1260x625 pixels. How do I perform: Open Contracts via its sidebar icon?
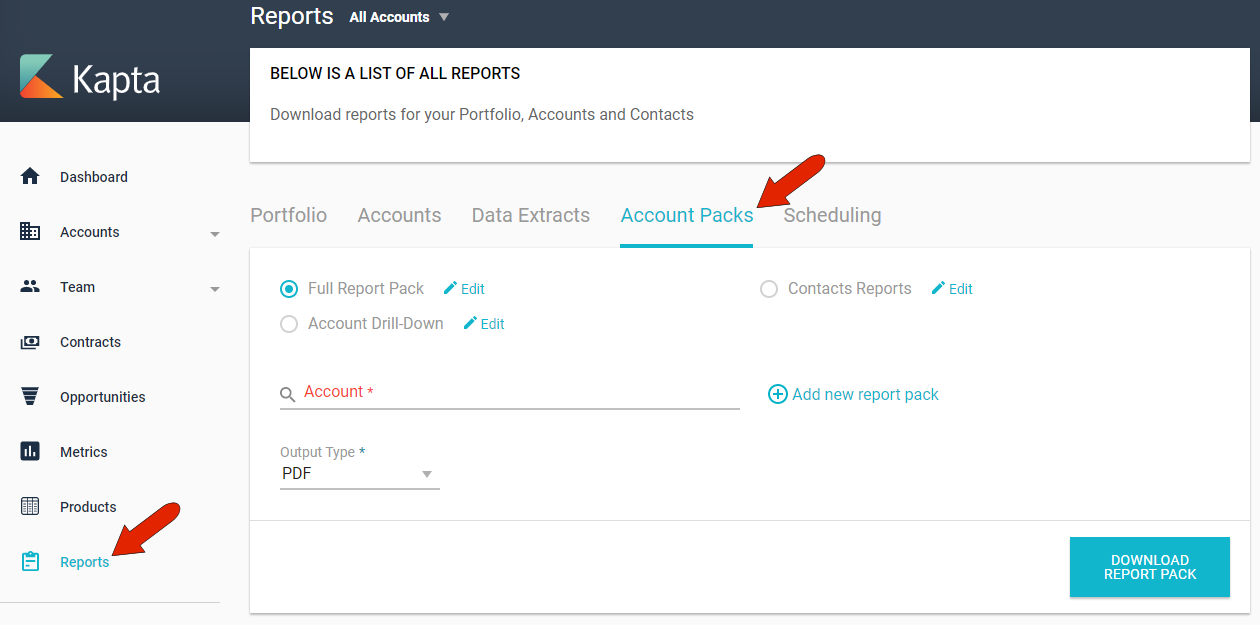[30, 341]
